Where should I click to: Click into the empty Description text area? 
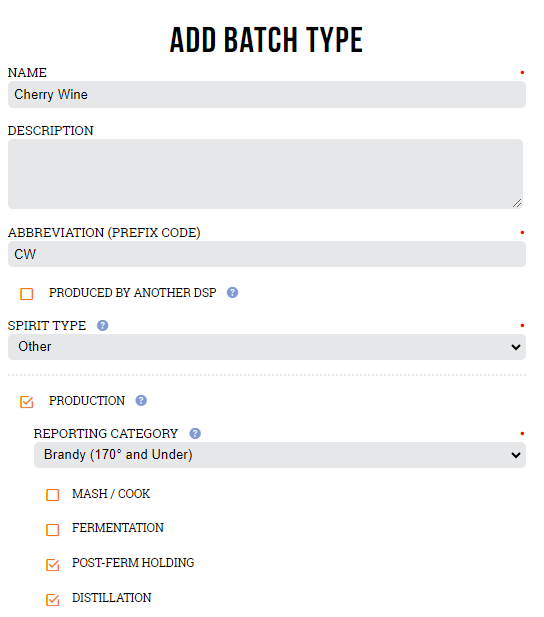[x=265, y=174]
